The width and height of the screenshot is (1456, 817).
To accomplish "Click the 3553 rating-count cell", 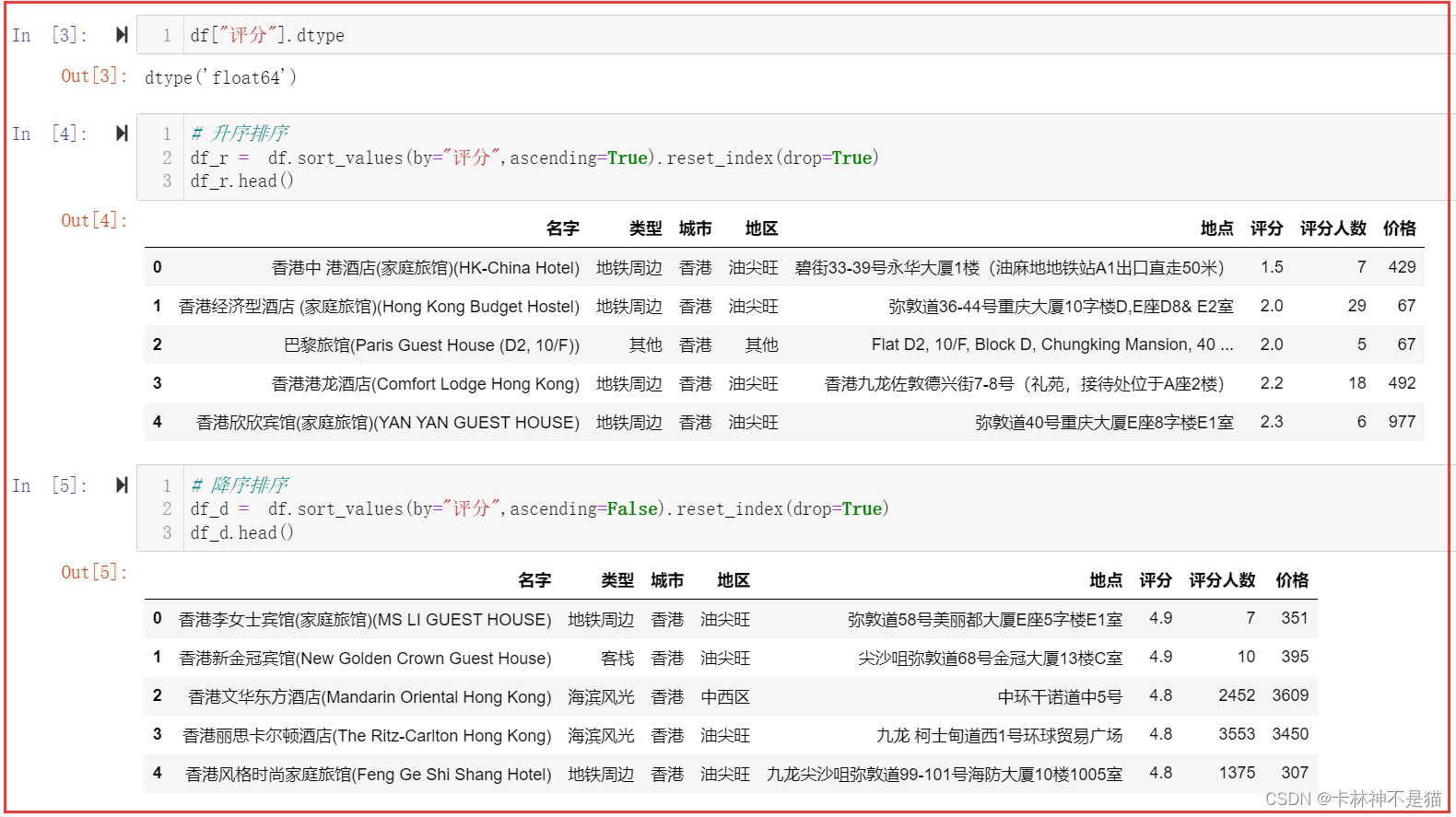I will pyautogui.click(x=1237, y=734).
